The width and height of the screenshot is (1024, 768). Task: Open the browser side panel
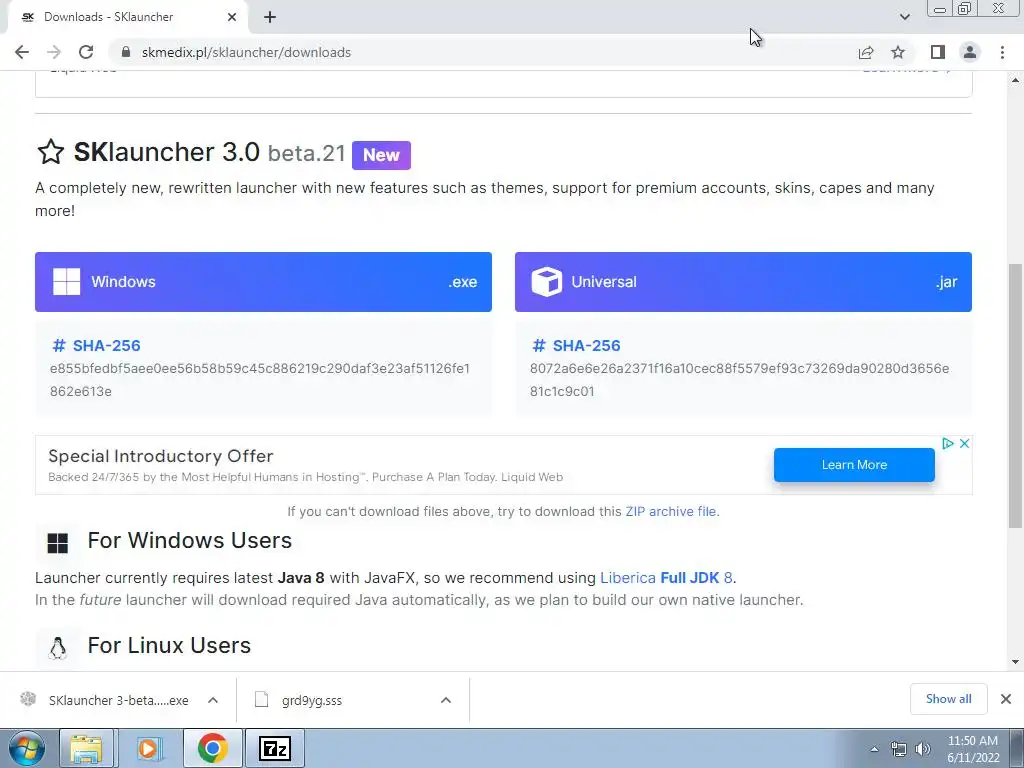pos(938,52)
